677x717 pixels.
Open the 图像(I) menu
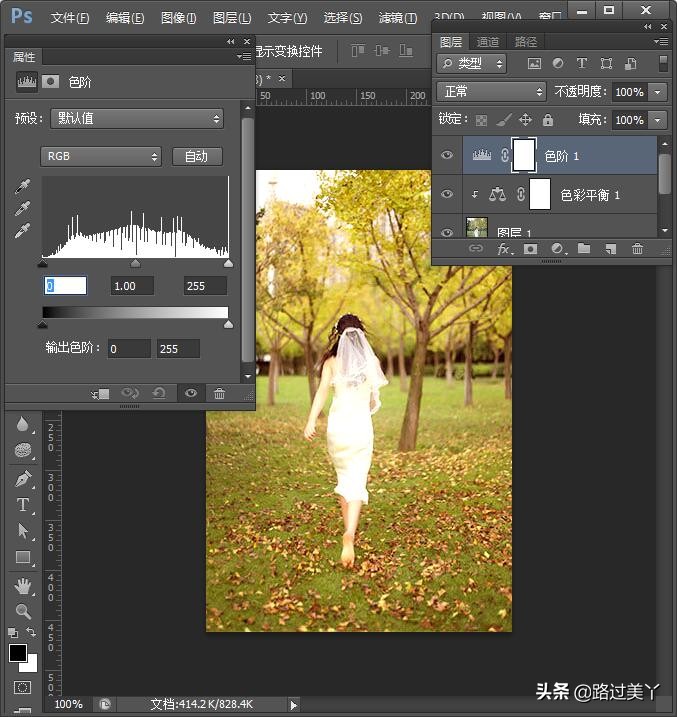178,18
